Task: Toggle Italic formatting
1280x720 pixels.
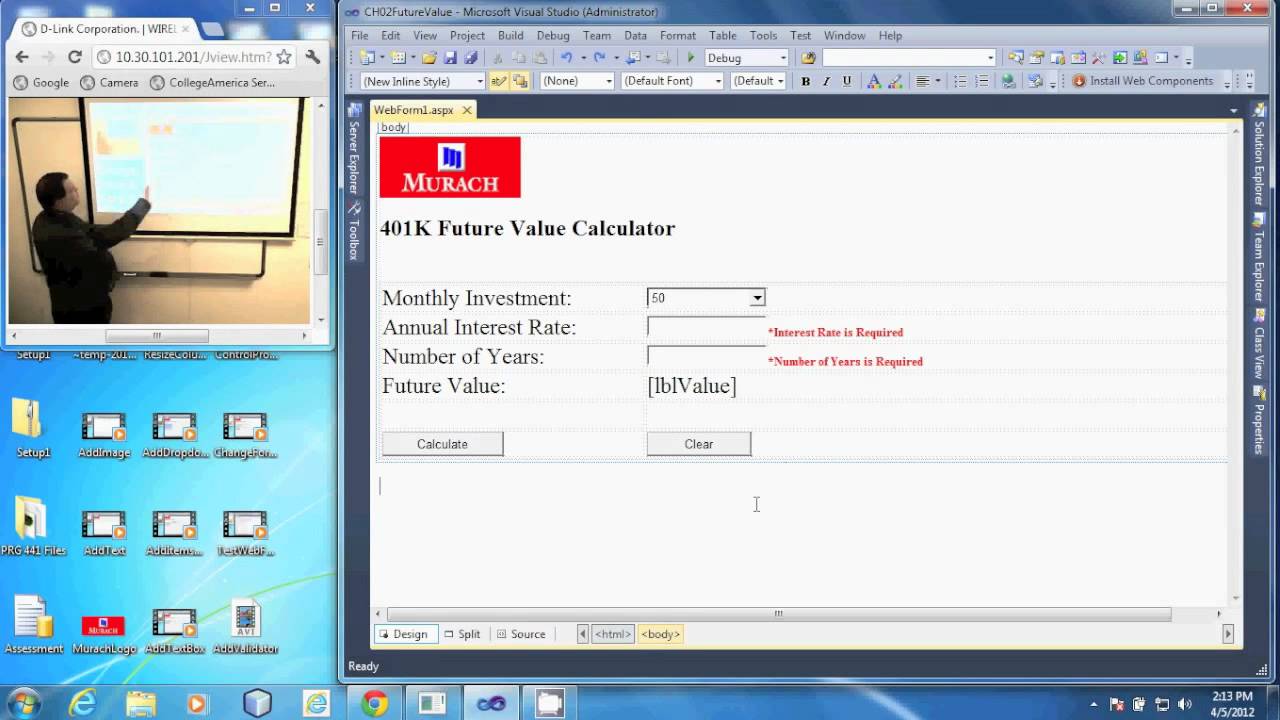Action: [826, 81]
